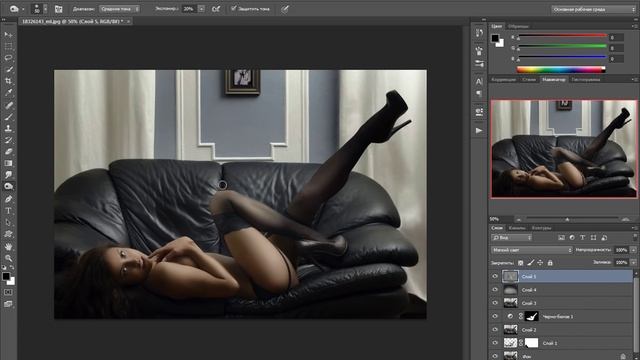Switch to the Коррекция tab
This screenshot has width=640, height=360.
pos(504,80)
